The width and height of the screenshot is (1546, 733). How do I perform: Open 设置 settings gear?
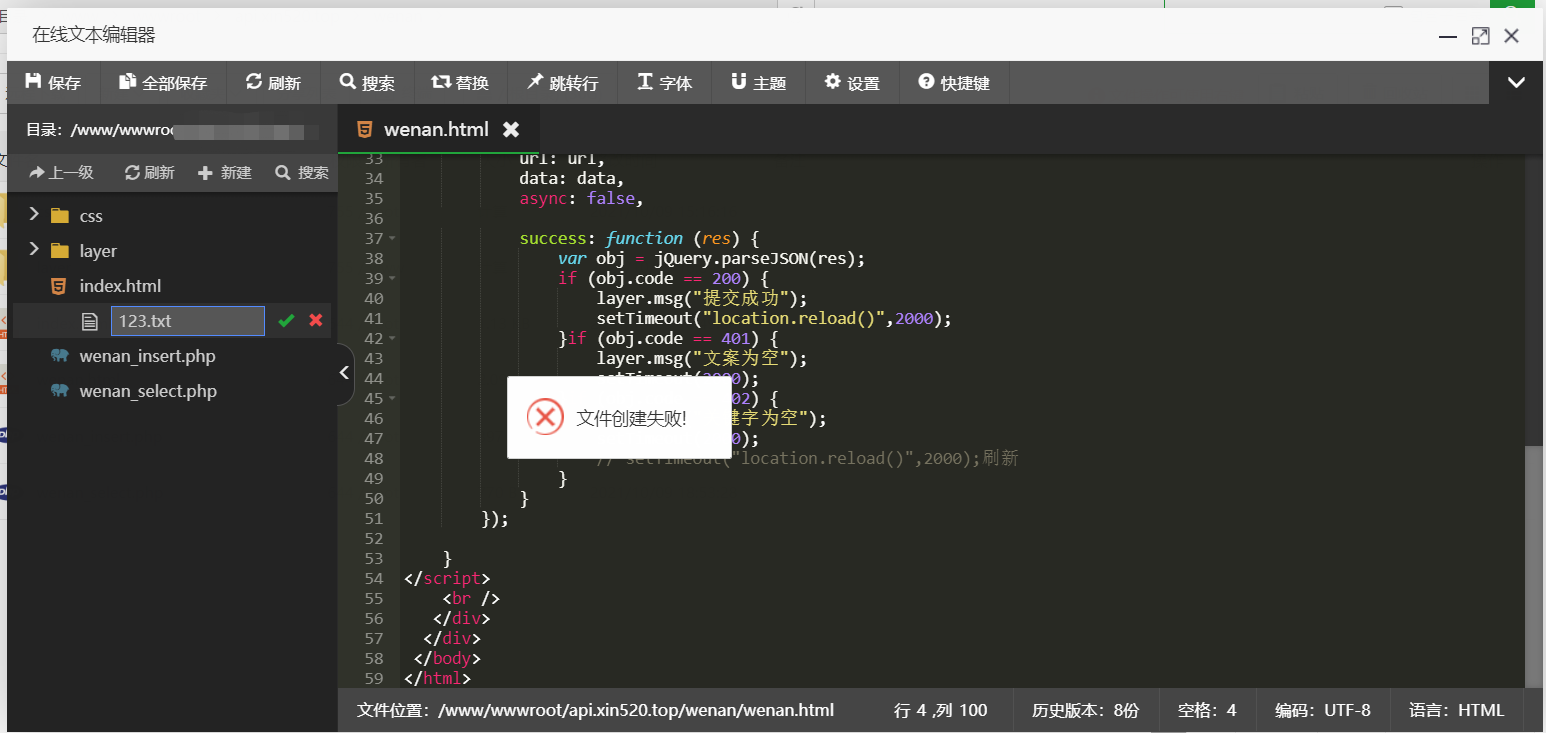pos(852,83)
